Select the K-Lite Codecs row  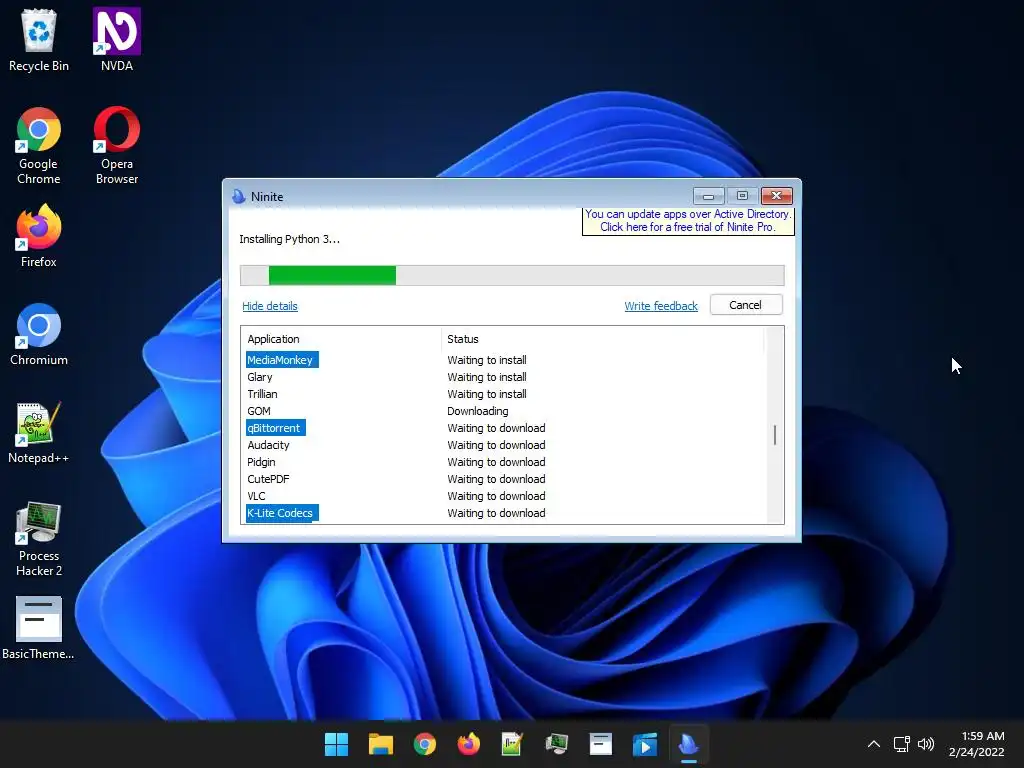pos(503,513)
